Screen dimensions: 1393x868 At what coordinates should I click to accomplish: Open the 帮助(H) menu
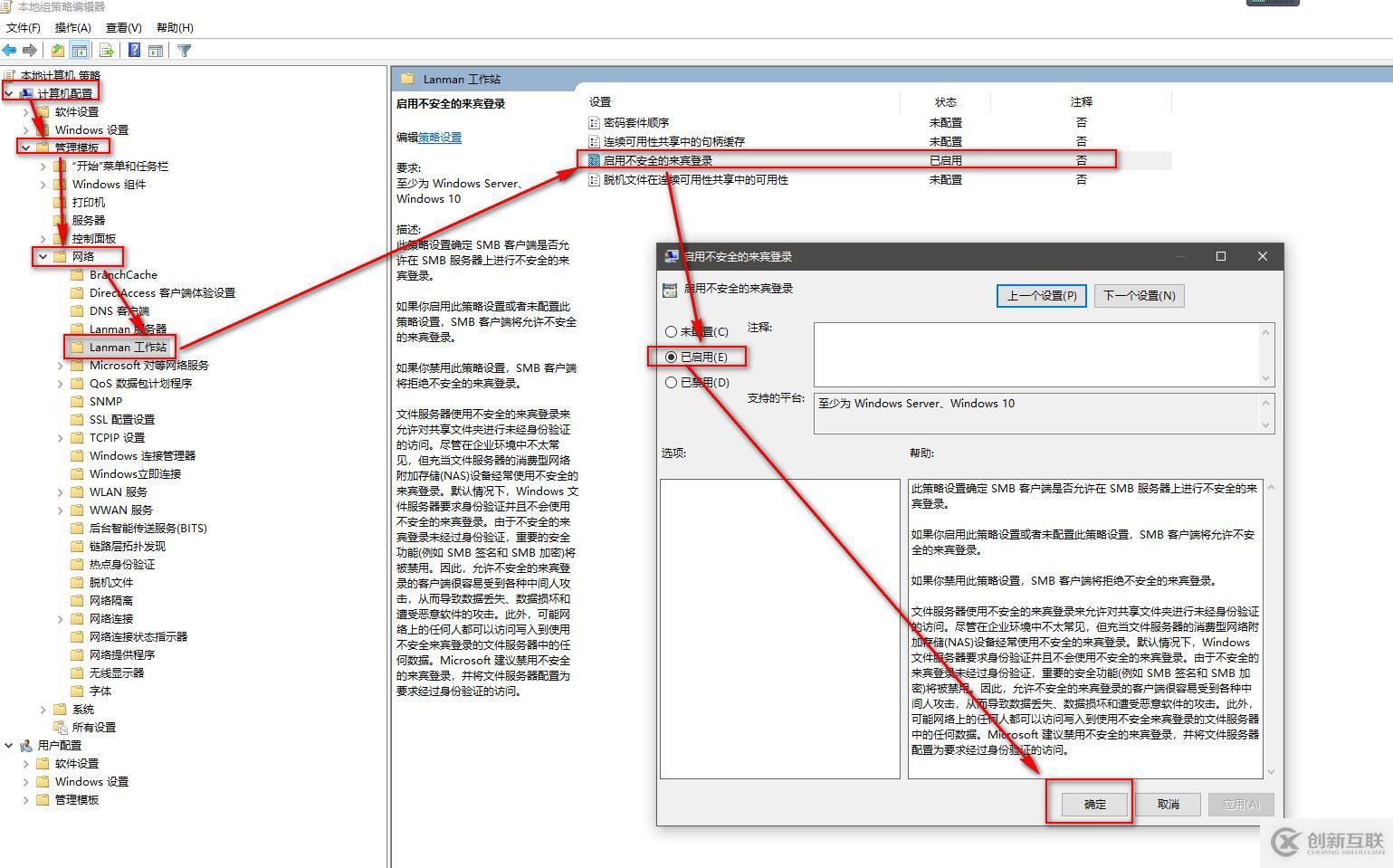point(175,27)
